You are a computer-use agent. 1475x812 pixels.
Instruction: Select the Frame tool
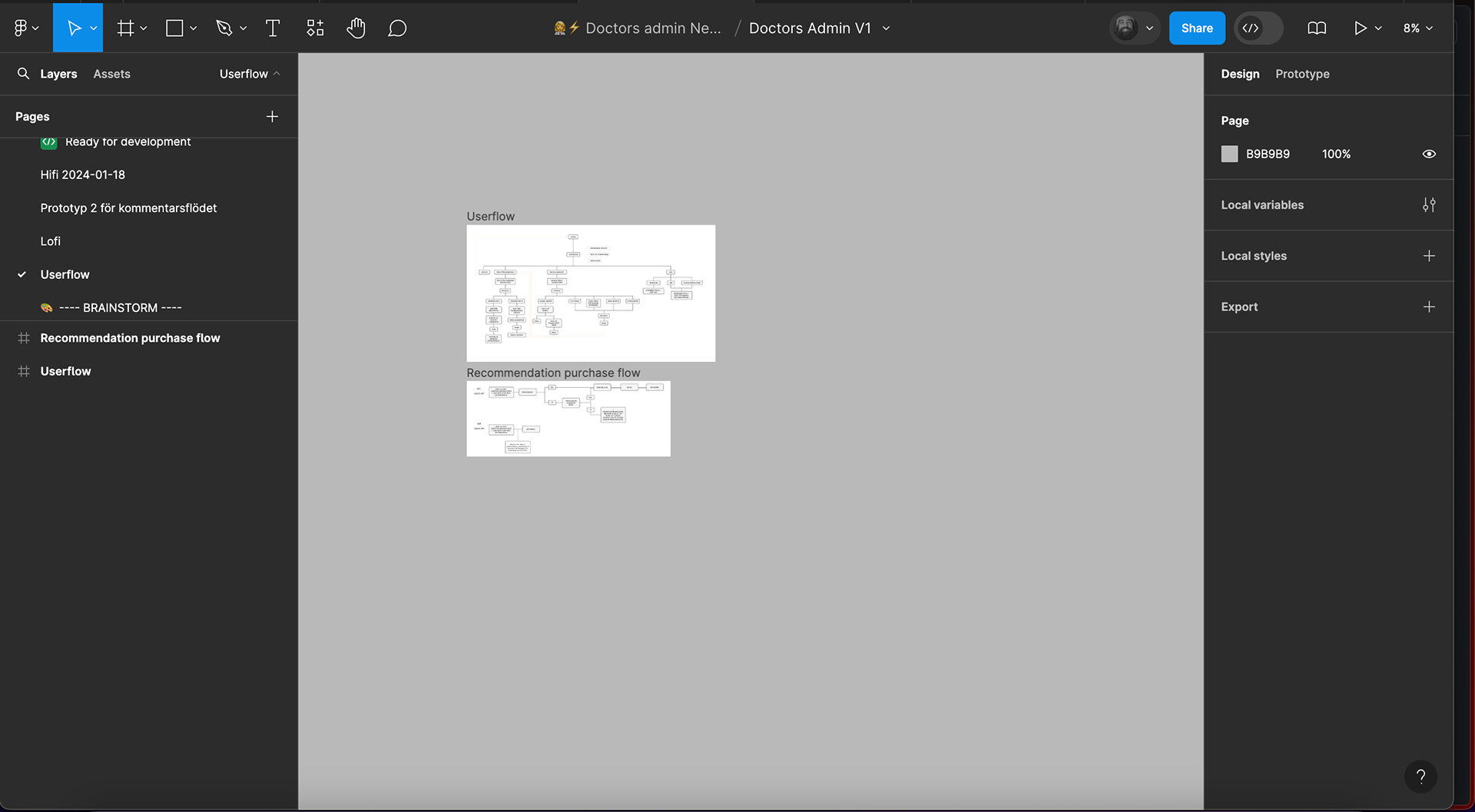125,28
